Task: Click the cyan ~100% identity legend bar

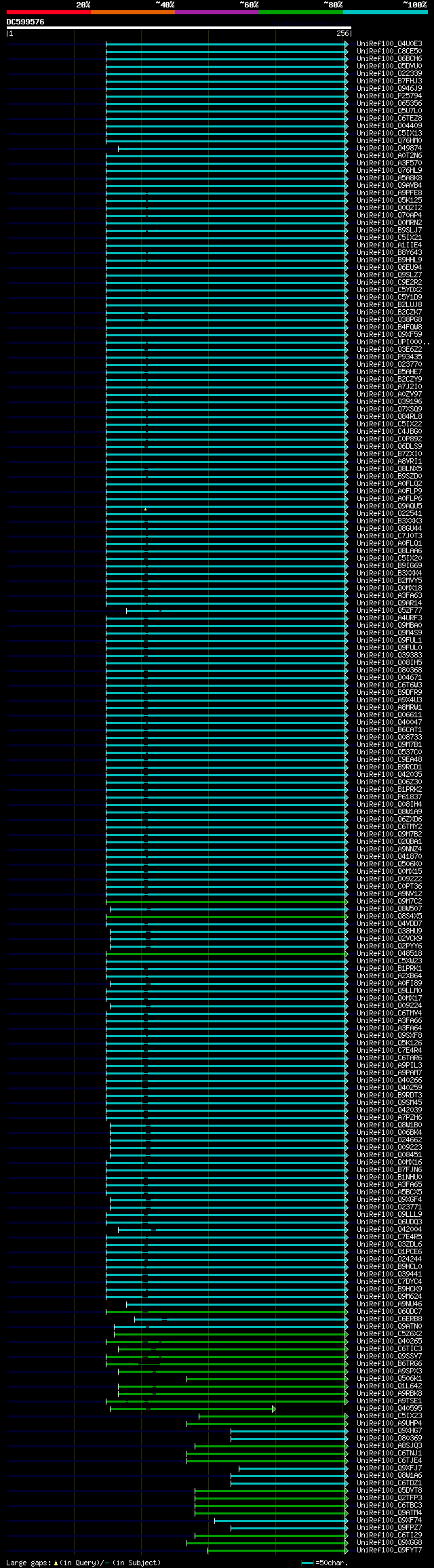Action: (385, 12)
